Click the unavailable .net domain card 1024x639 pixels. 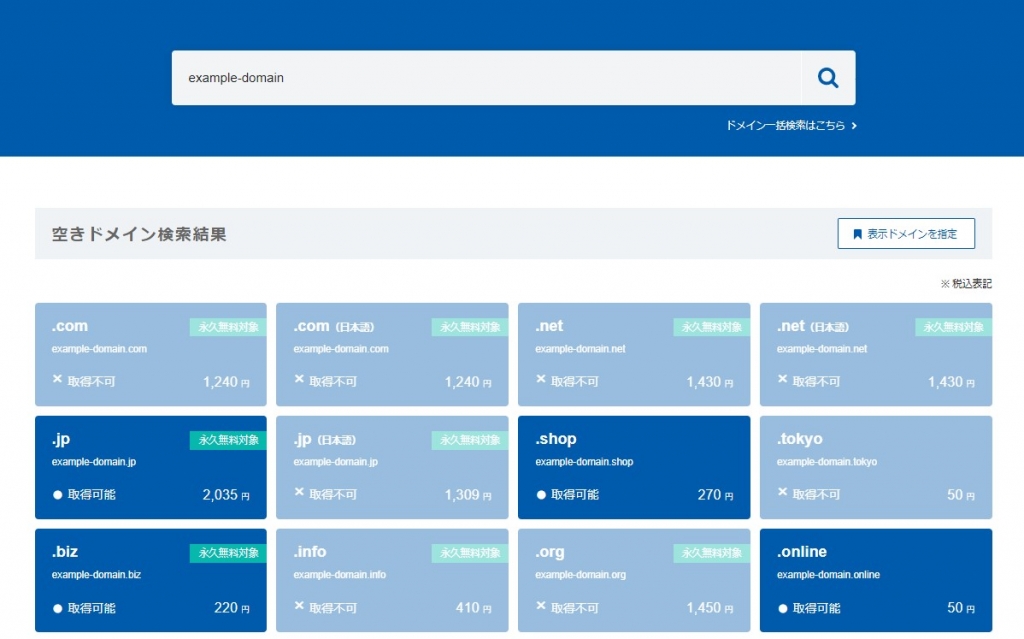click(x=633, y=354)
